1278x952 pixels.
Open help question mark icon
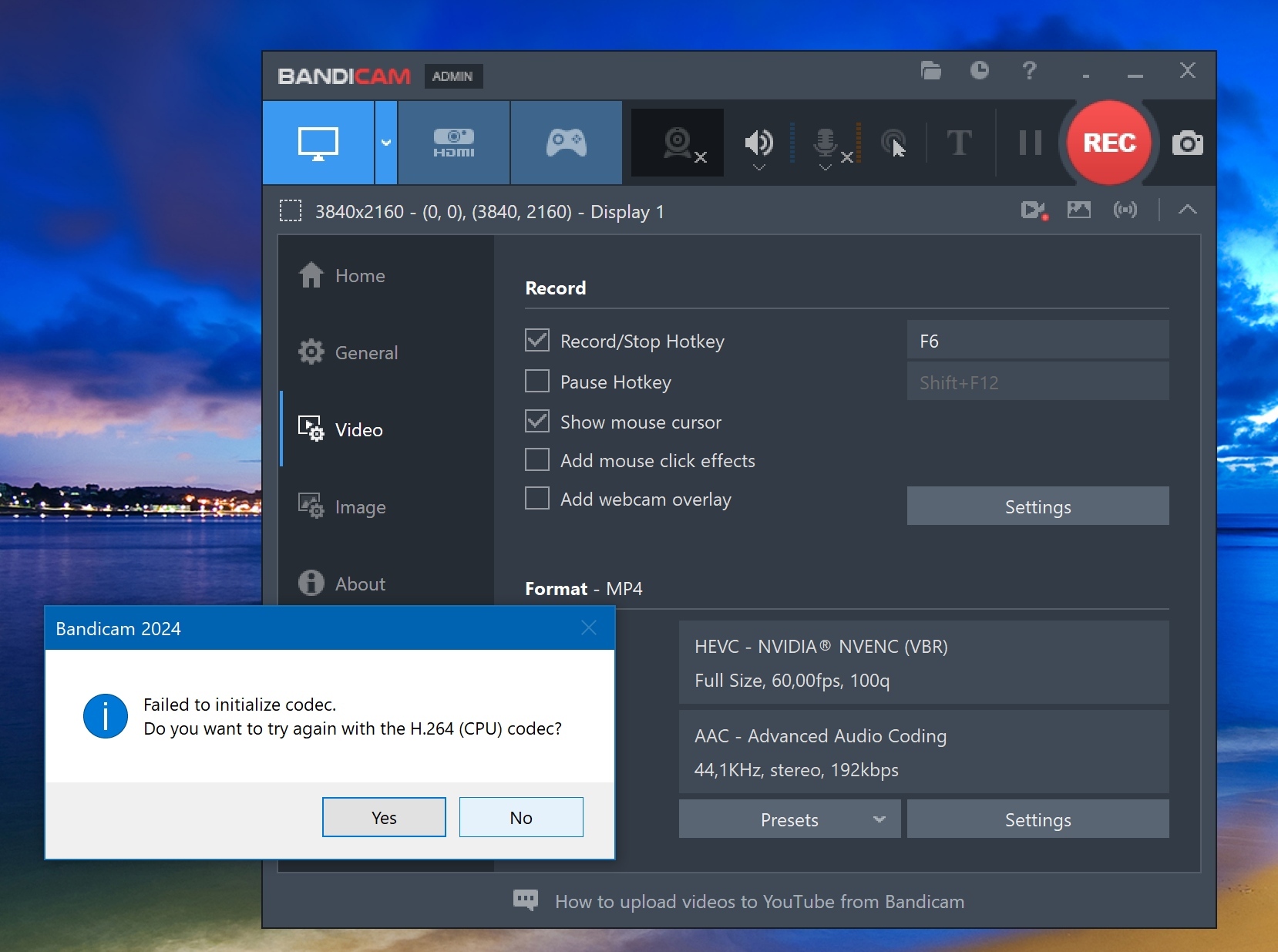[1029, 71]
